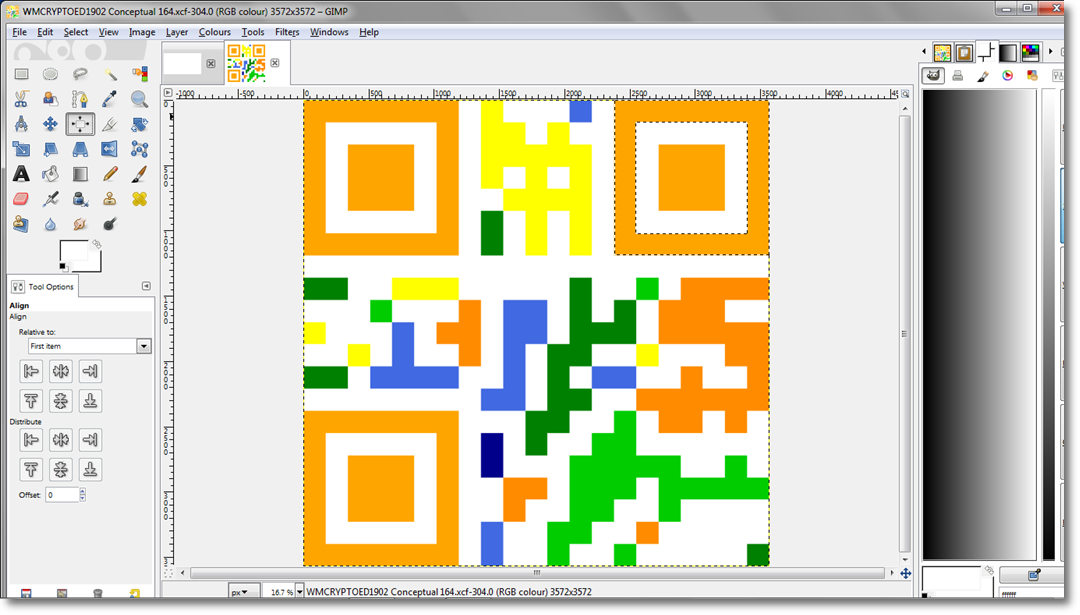This screenshot has width=1080, height=615.
Task: Click the foreground colour swatch
Action: (x=72, y=252)
